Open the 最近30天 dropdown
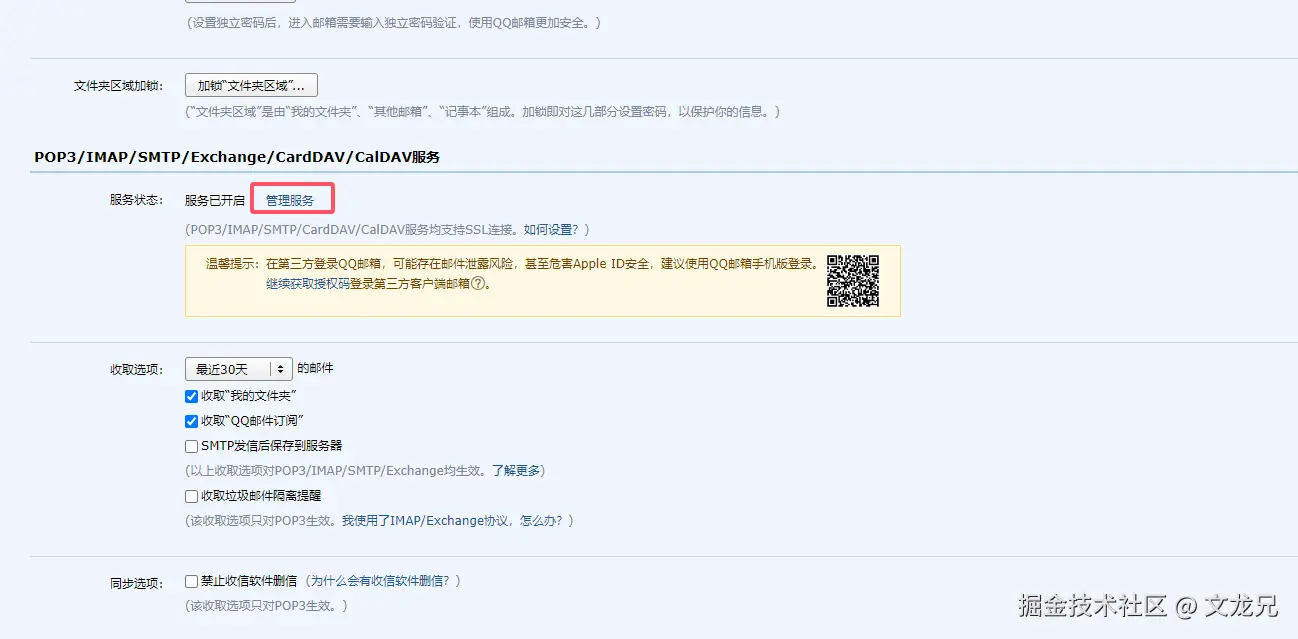The height and width of the screenshot is (639, 1298). pos(239,369)
